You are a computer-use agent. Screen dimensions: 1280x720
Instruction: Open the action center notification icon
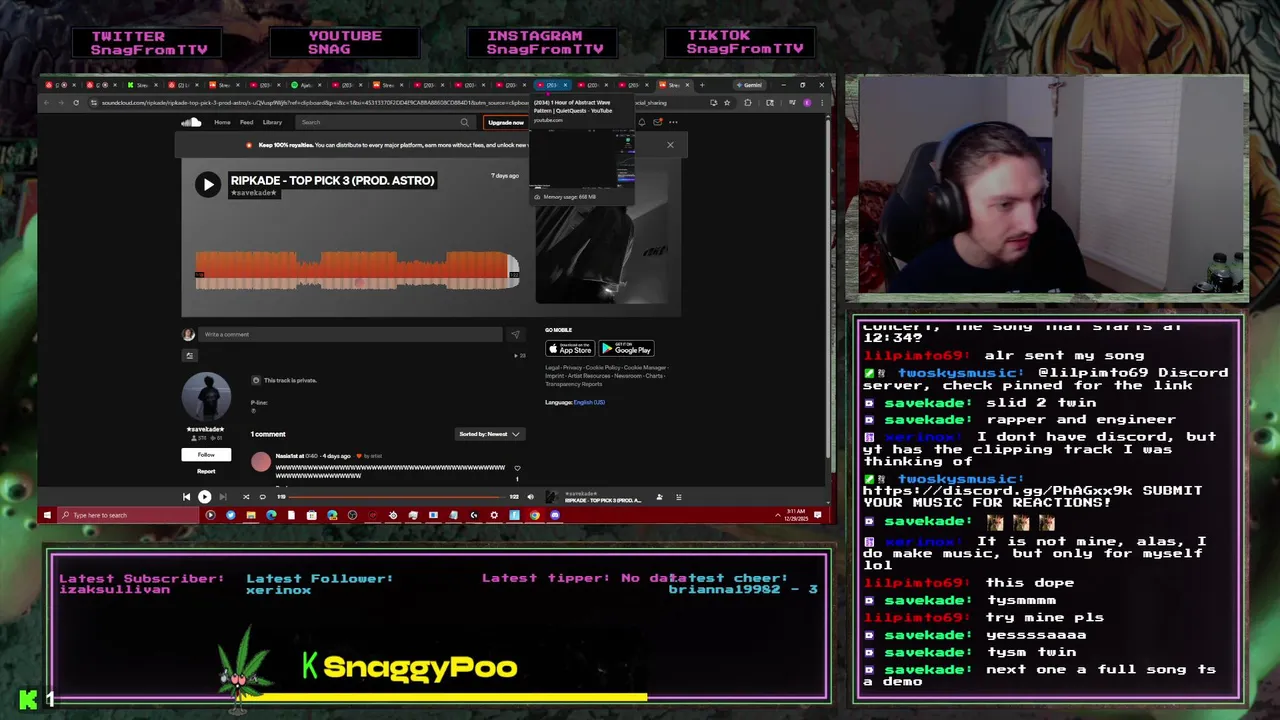(x=817, y=515)
